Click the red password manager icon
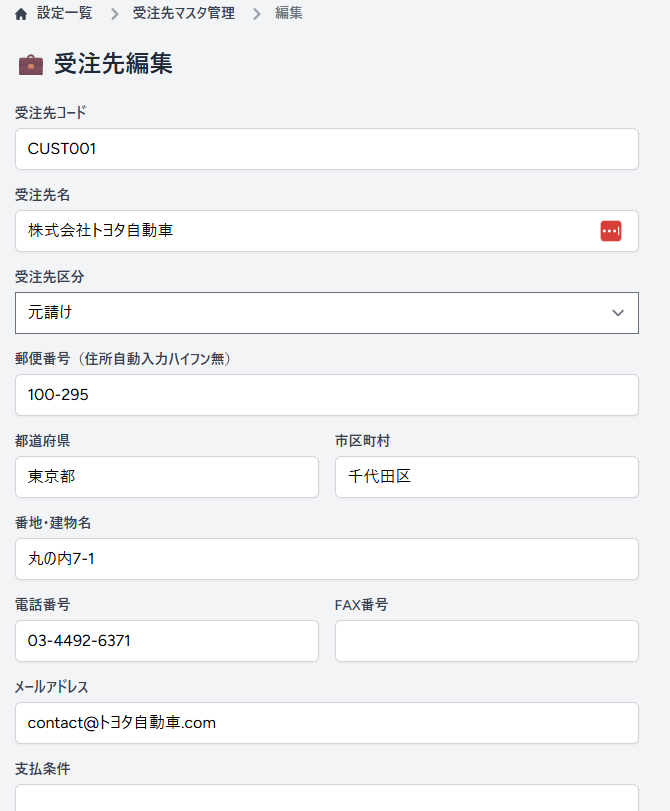 pyautogui.click(x=610, y=231)
